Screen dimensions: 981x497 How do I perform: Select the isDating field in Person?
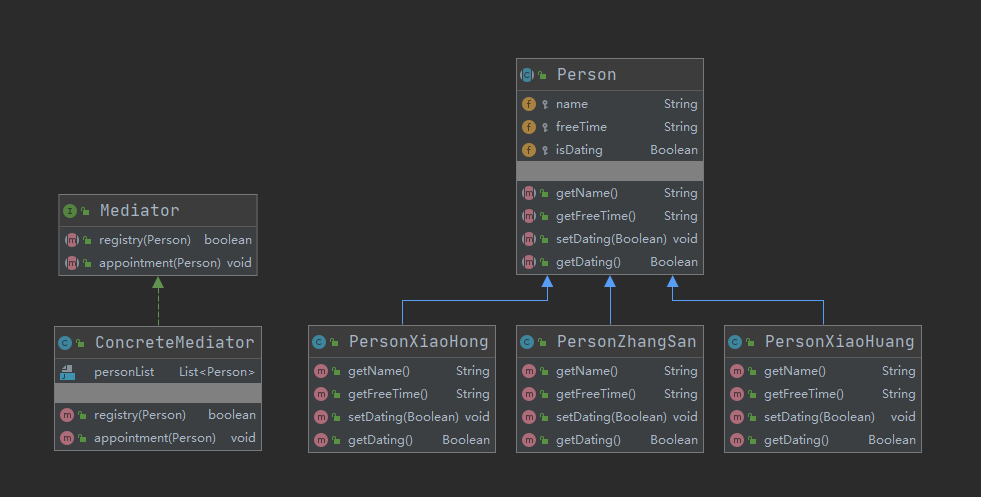coord(610,150)
